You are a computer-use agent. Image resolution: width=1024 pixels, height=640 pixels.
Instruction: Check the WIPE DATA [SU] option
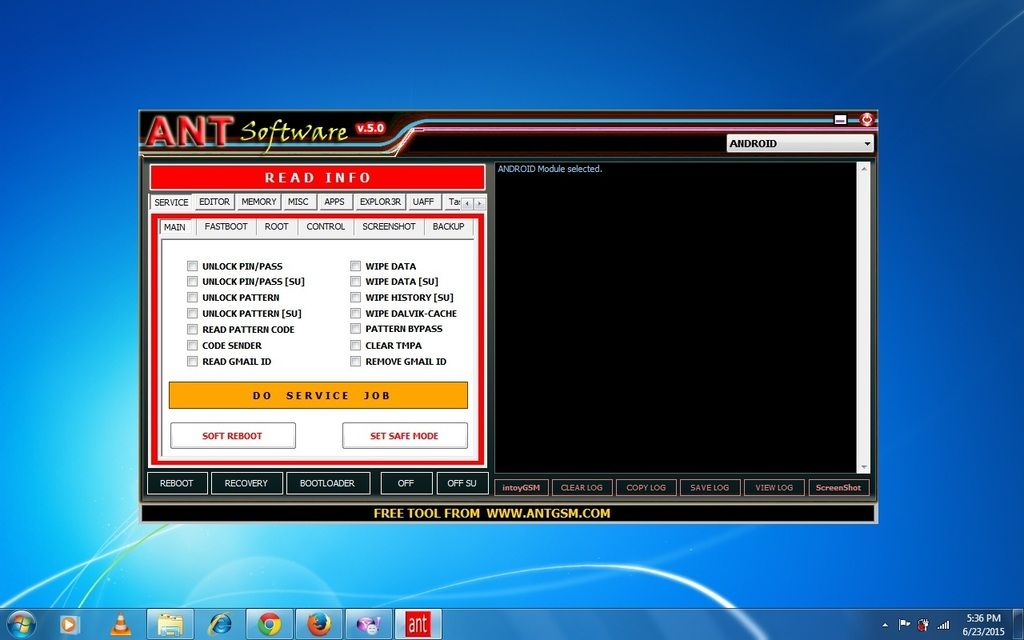pos(355,281)
